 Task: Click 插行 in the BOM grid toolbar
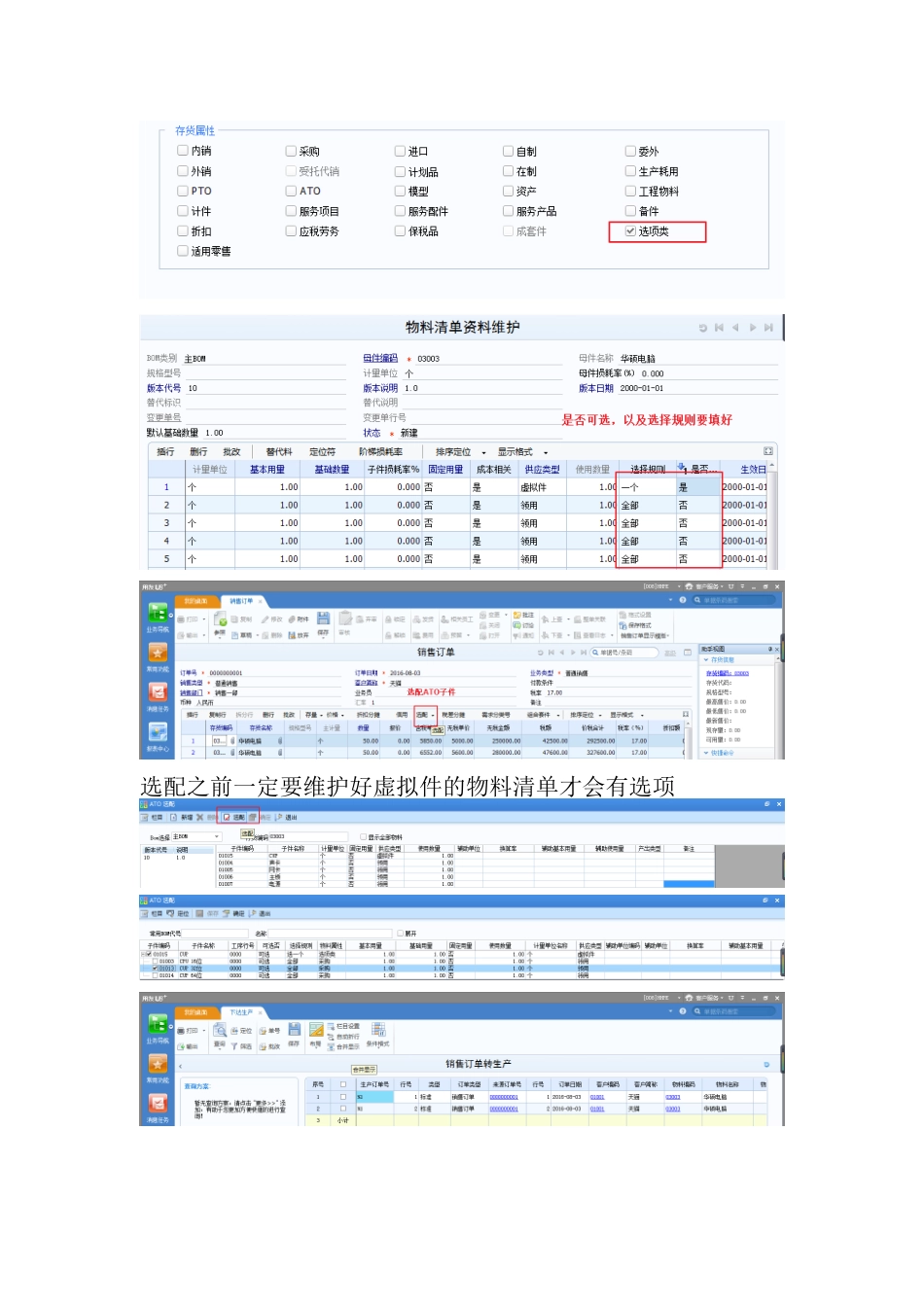click(165, 451)
